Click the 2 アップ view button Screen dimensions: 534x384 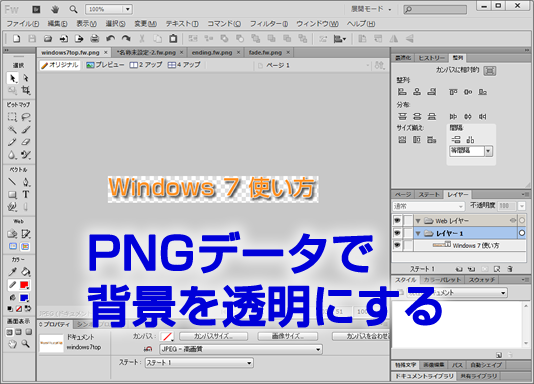(146, 65)
